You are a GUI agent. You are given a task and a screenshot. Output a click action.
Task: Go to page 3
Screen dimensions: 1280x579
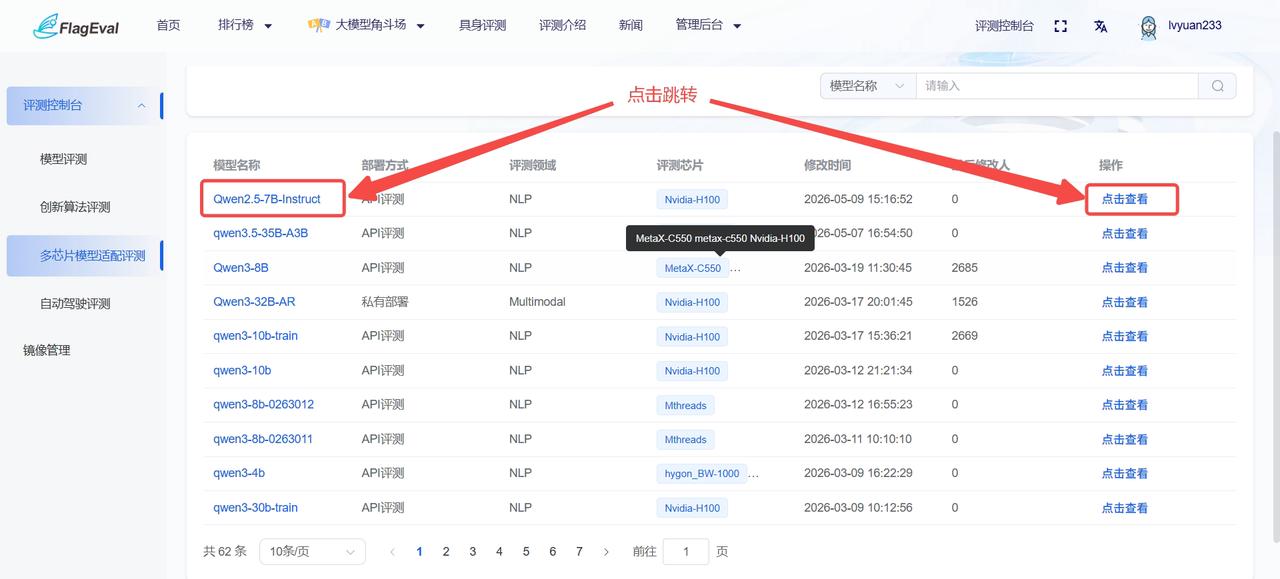coord(473,551)
